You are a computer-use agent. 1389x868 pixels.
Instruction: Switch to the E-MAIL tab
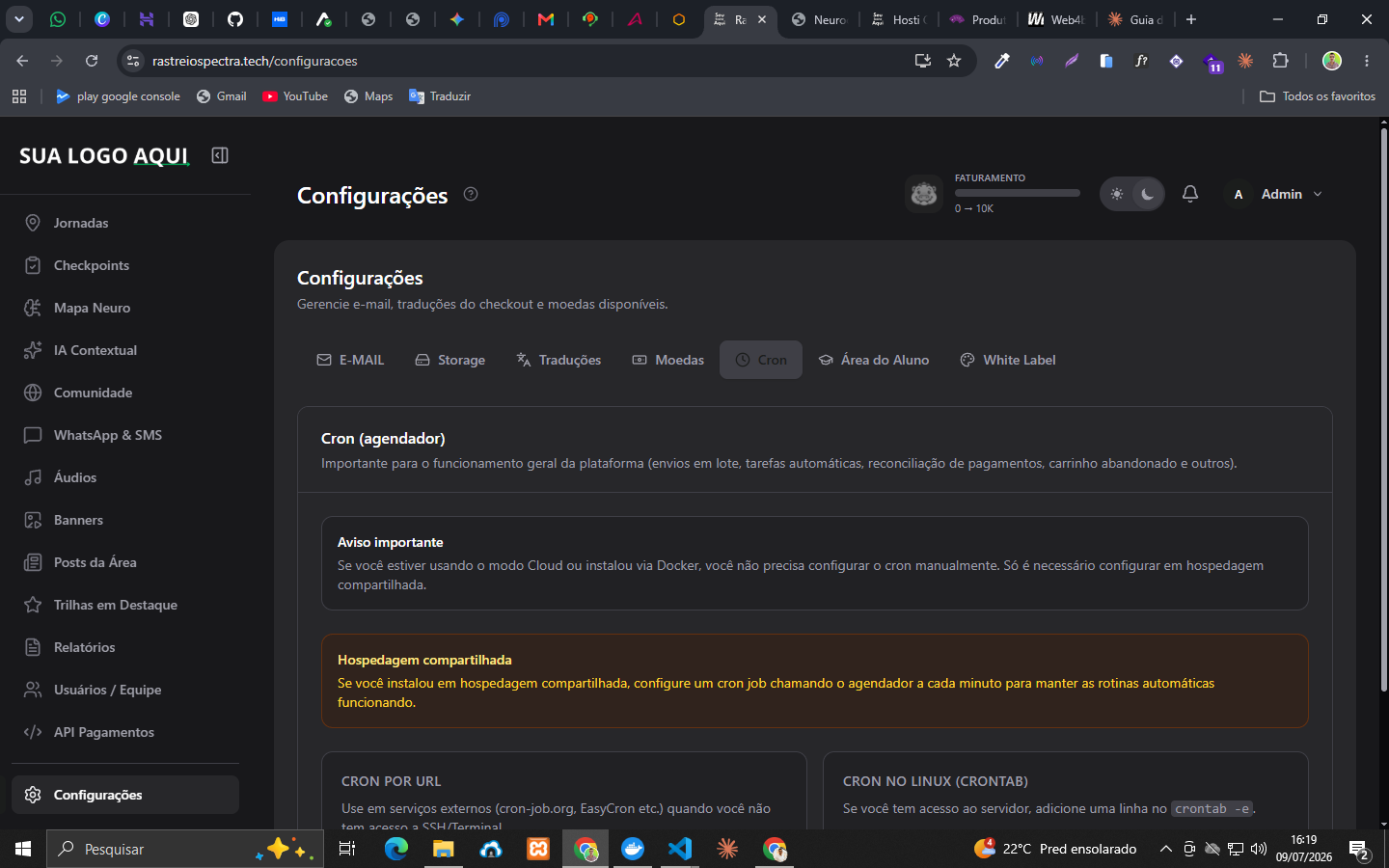(x=350, y=360)
